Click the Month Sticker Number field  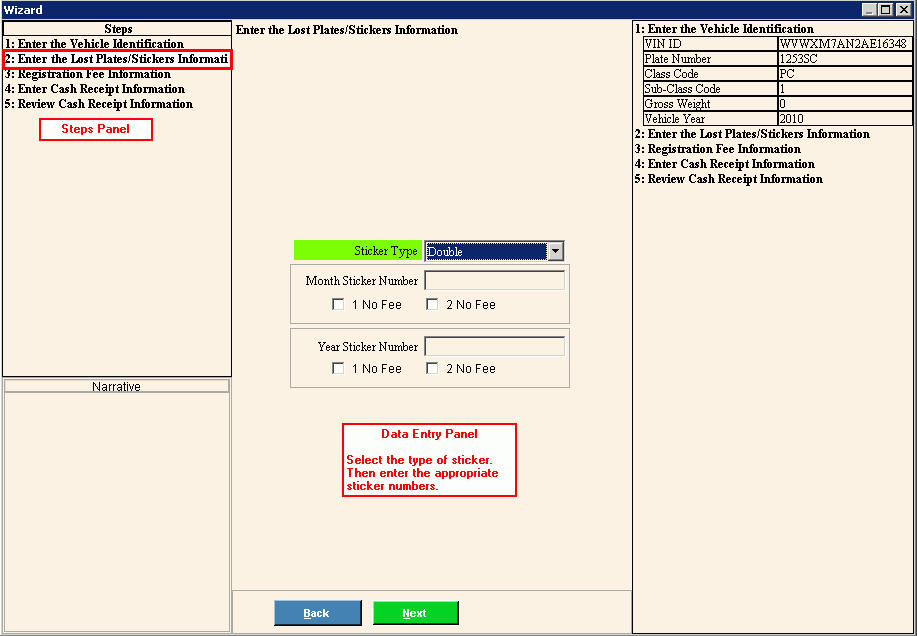494,281
